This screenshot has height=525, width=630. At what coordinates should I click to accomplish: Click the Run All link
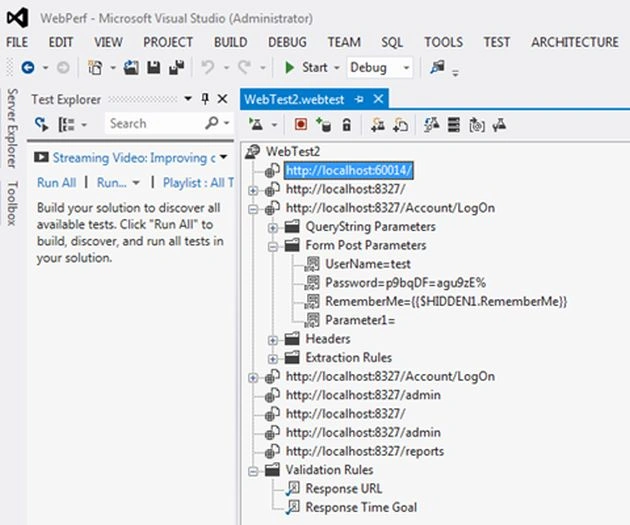(x=56, y=183)
